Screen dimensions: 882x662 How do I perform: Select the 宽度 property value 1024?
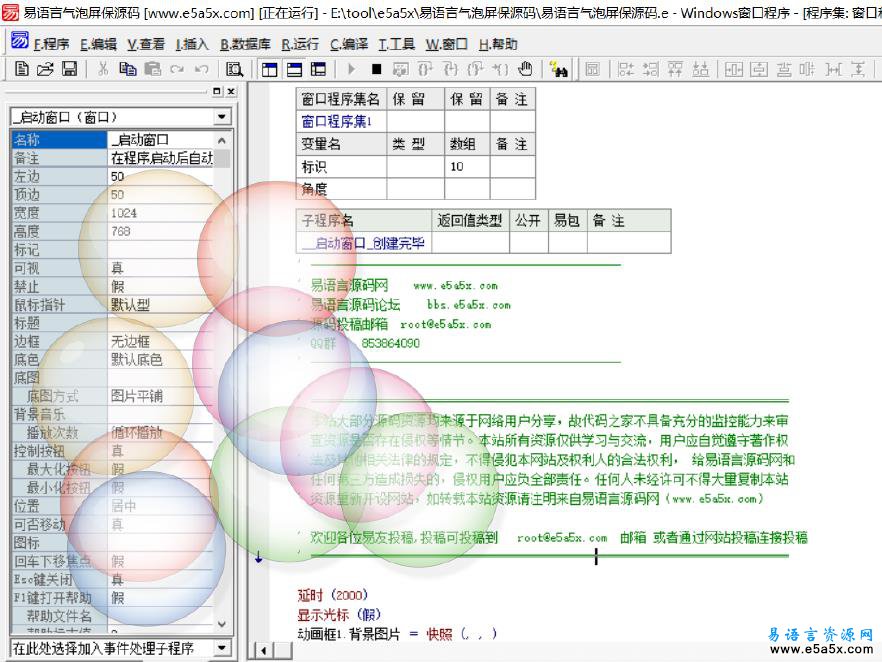click(x=161, y=213)
